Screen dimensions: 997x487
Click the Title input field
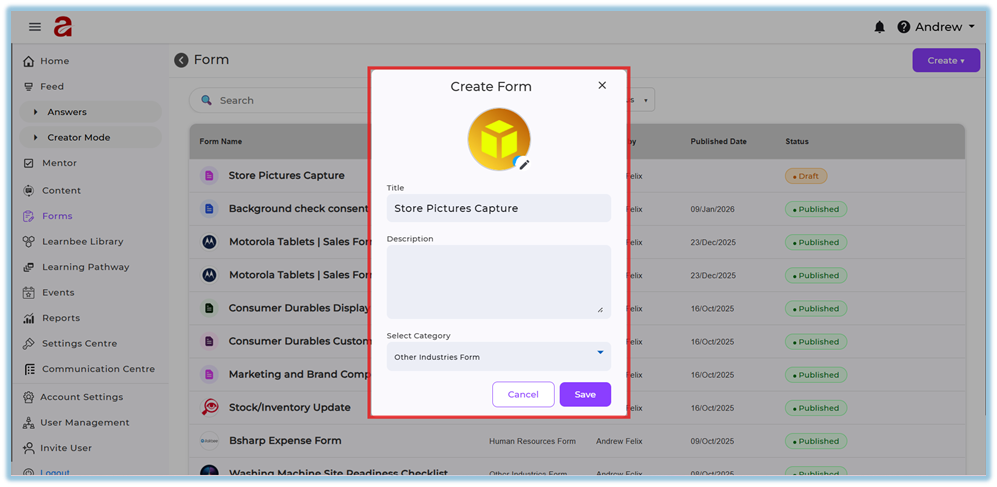tap(498, 208)
